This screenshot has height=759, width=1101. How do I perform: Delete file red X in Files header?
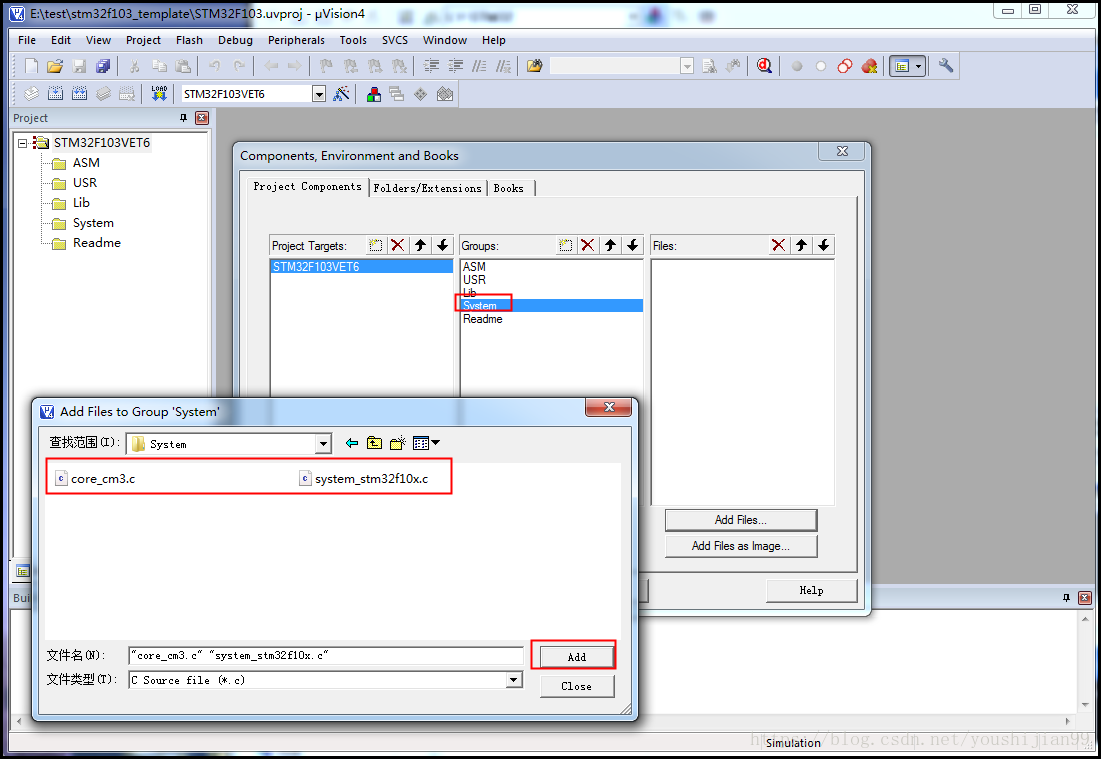pyautogui.click(x=778, y=245)
